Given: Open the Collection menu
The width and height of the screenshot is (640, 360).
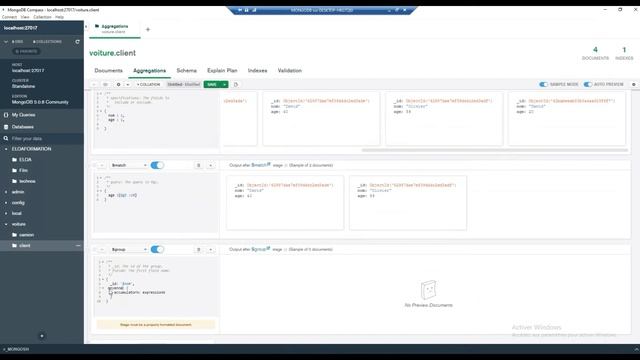Looking at the screenshot, I should pos(42,17).
